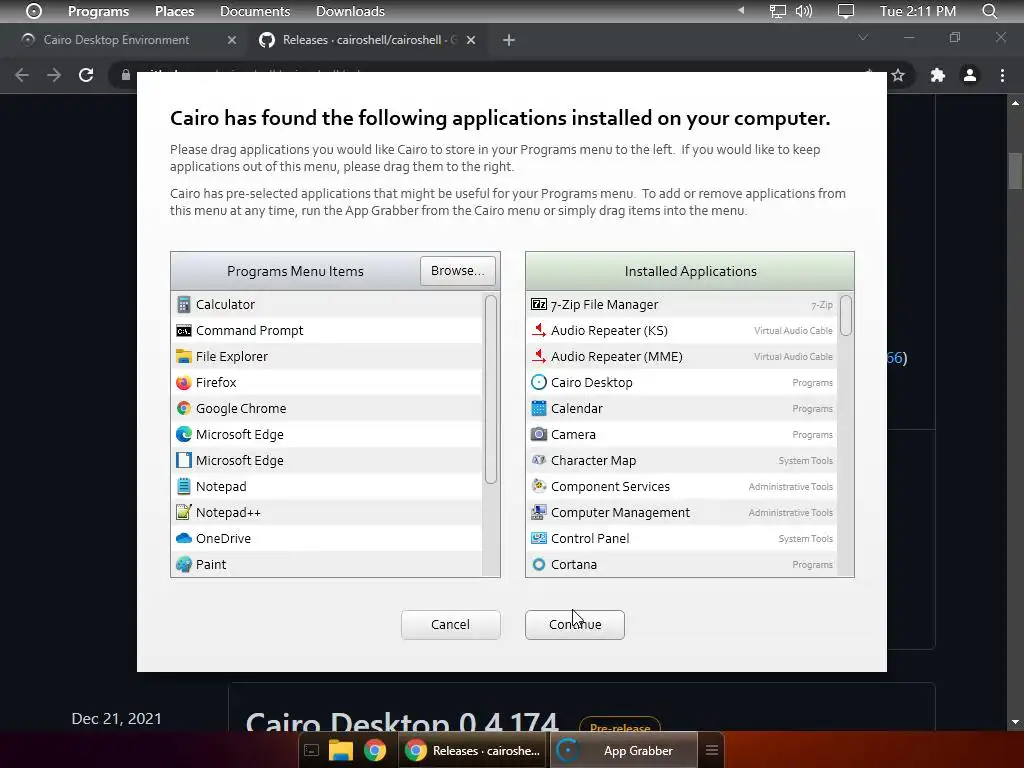Go back in the browser
Viewport: 1024px width, 768px height.
tap(22, 75)
